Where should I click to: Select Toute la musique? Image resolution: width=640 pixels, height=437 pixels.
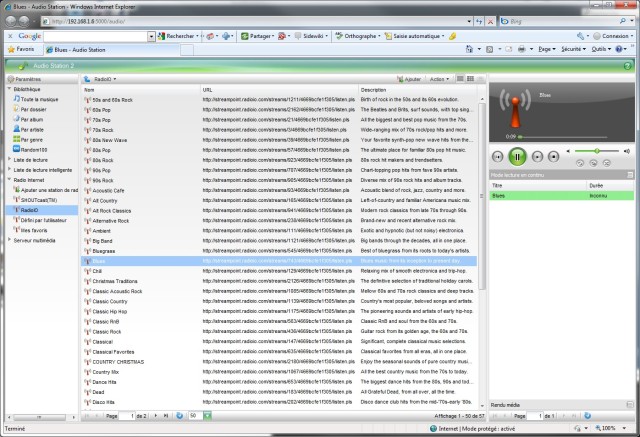click(x=36, y=99)
